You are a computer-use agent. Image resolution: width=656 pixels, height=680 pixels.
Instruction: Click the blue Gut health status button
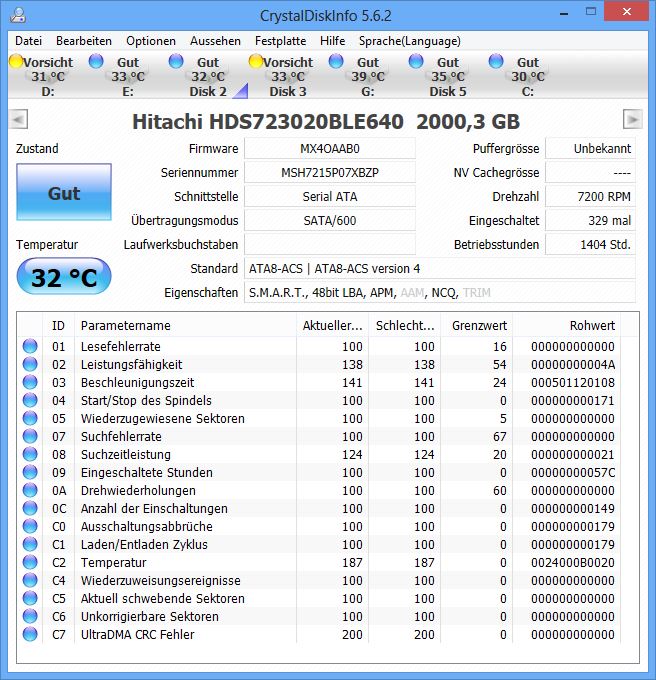click(x=64, y=192)
